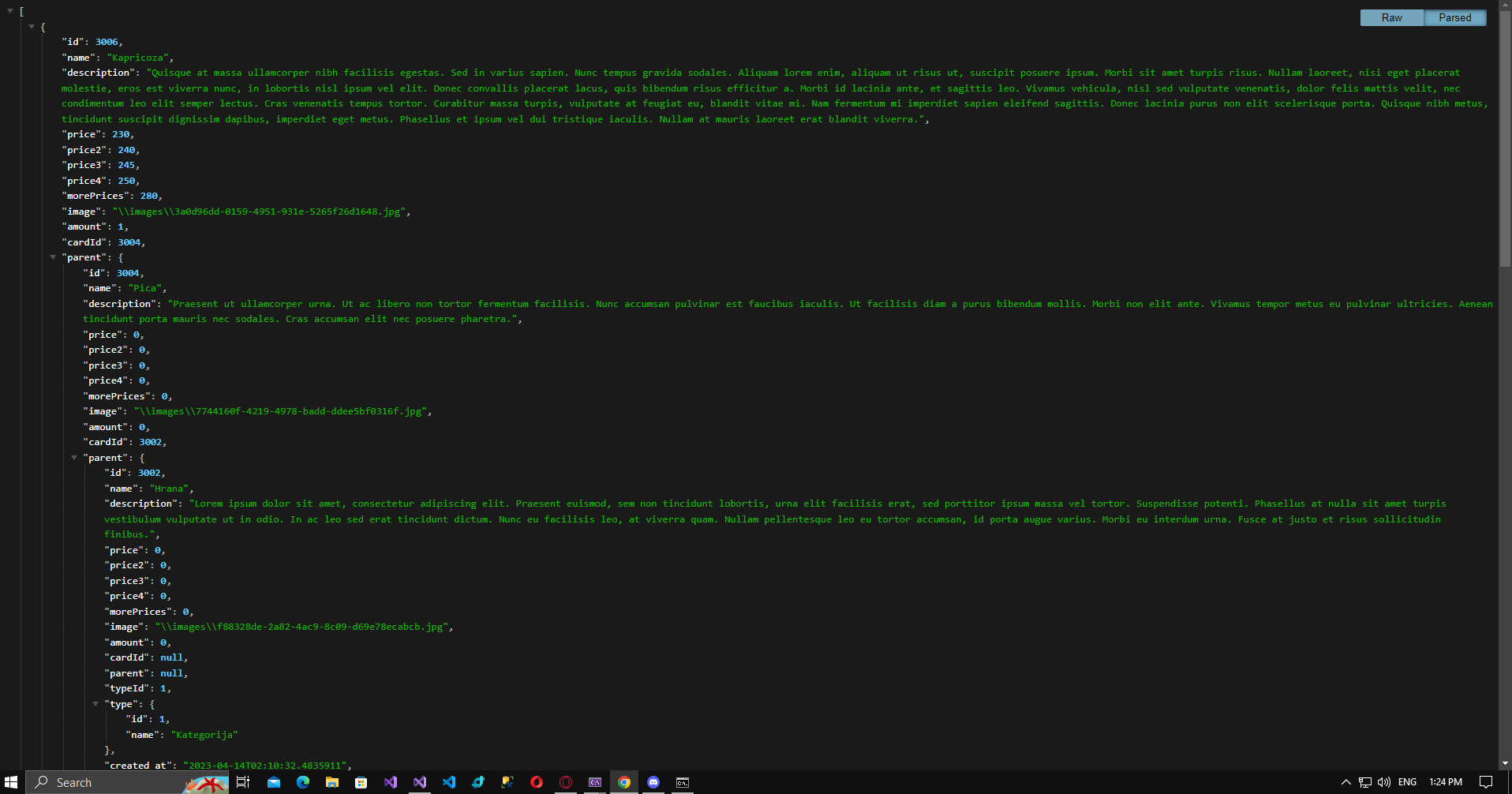Click the cardId null value

coord(172,657)
